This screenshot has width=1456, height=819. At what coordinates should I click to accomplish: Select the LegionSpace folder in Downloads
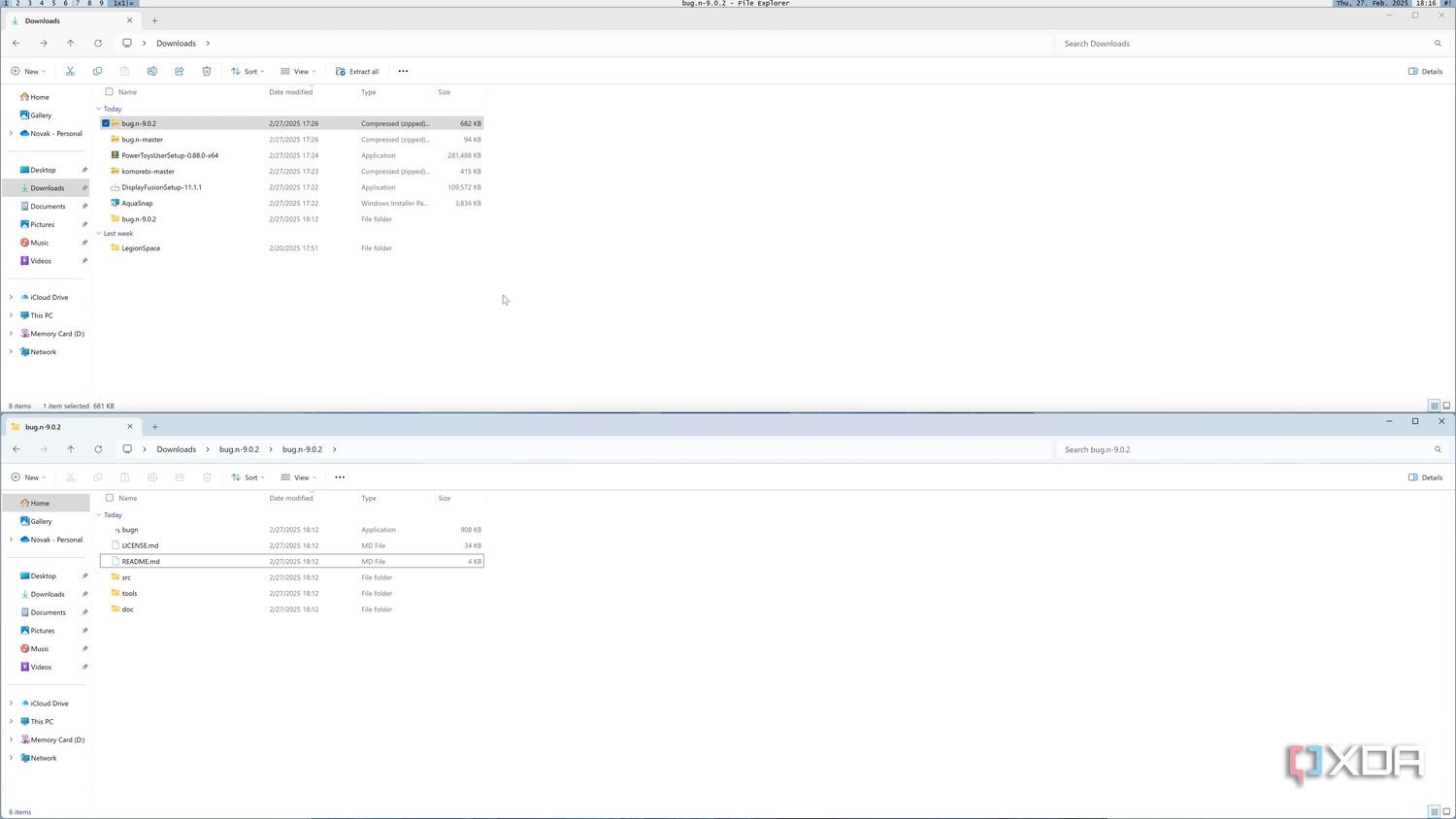coord(141,248)
